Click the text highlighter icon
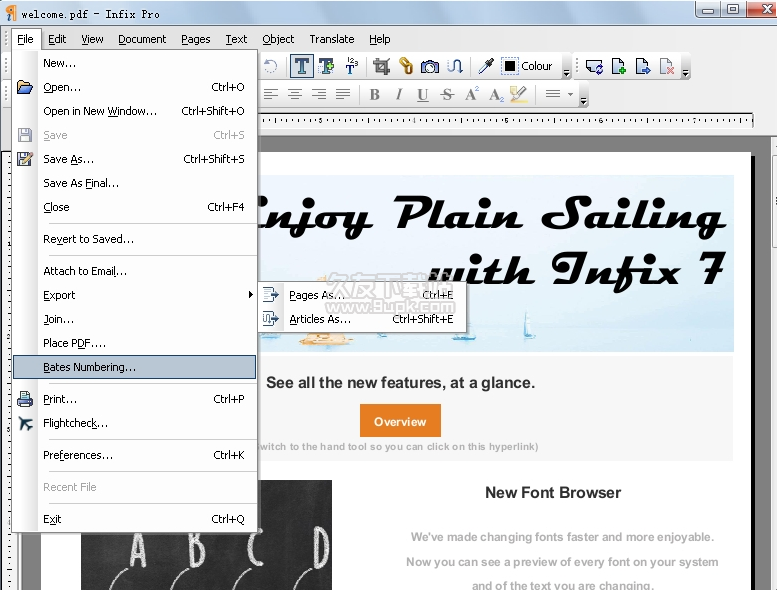 [518, 94]
